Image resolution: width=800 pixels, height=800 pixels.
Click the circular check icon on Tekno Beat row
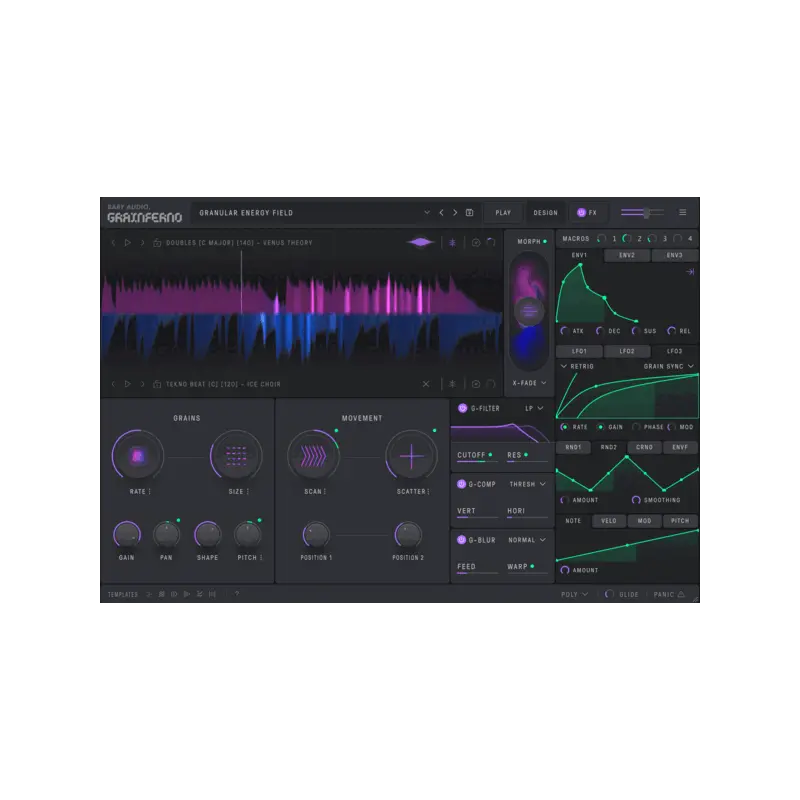pos(476,384)
